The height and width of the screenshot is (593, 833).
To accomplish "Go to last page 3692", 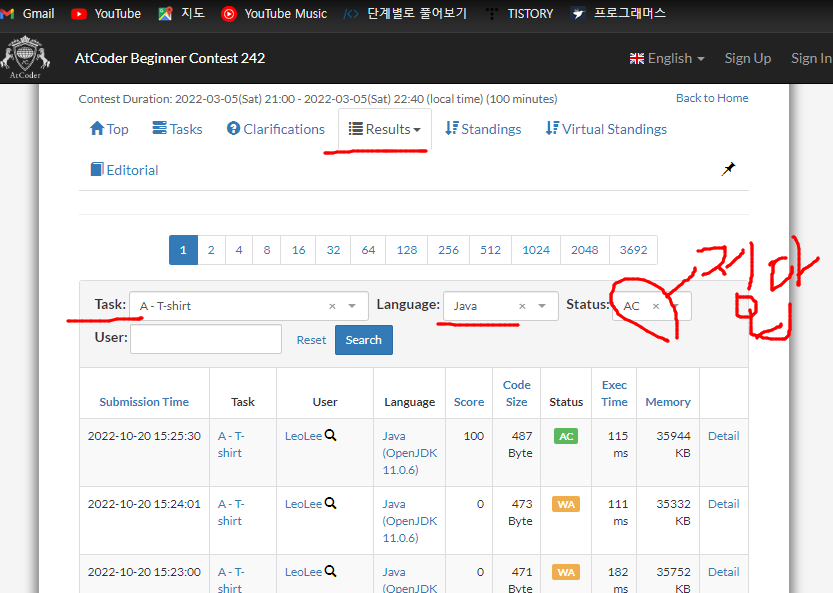I will [633, 250].
